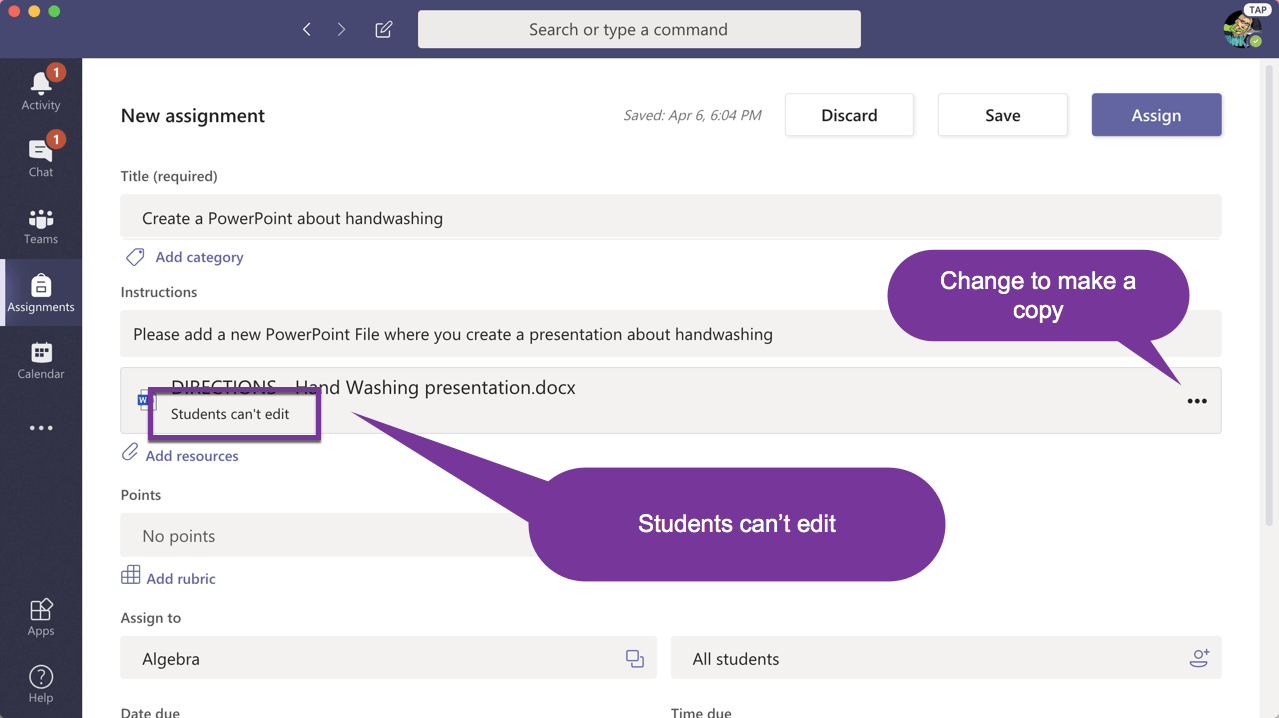1279x718 pixels.
Task: Open the user profile avatar menu
Action: point(1241,29)
